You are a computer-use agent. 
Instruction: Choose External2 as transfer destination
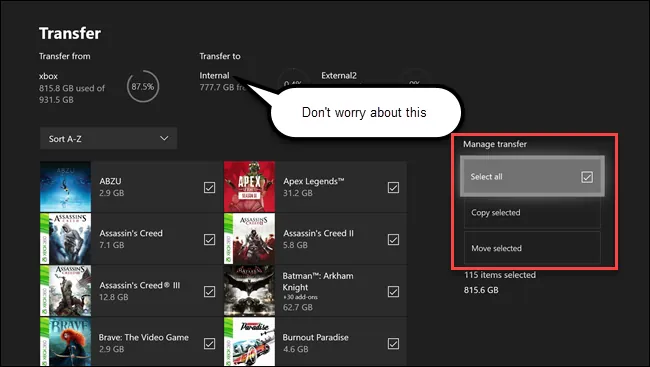coord(339,75)
